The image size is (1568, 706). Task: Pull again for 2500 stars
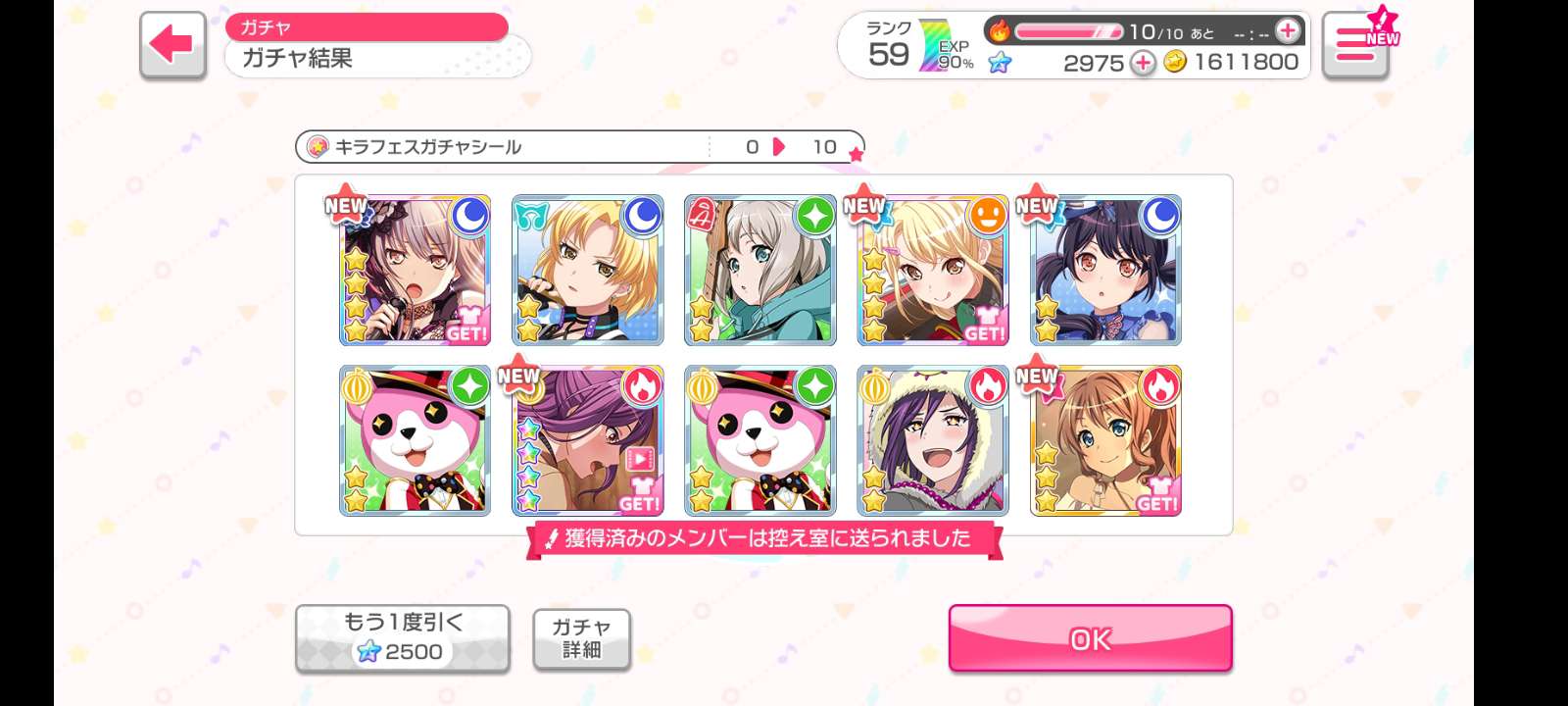403,638
